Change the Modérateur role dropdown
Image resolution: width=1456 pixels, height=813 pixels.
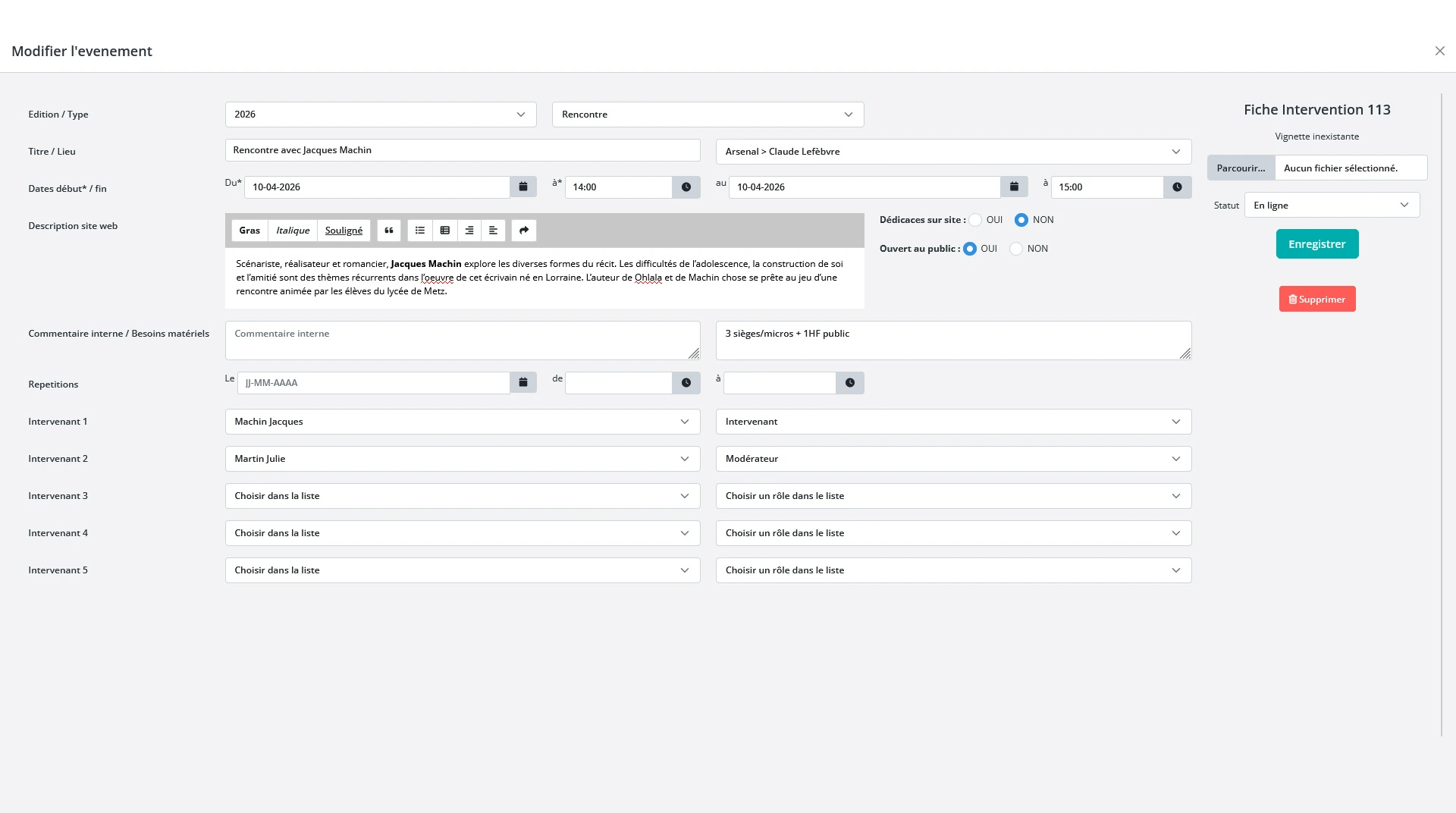pyautogui.click(x=953, y=459)
